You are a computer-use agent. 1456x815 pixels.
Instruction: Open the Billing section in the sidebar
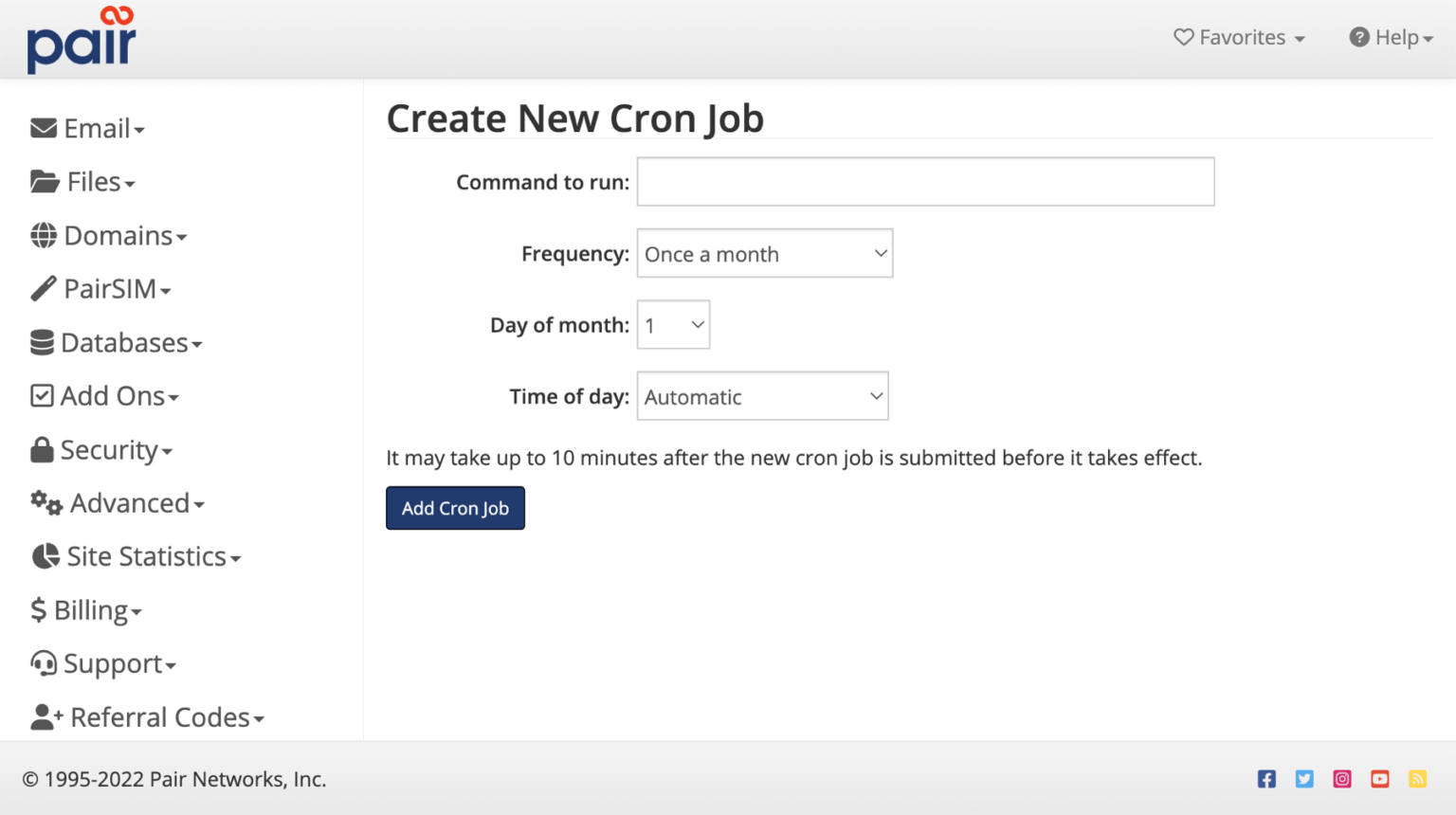pos(85,609)
